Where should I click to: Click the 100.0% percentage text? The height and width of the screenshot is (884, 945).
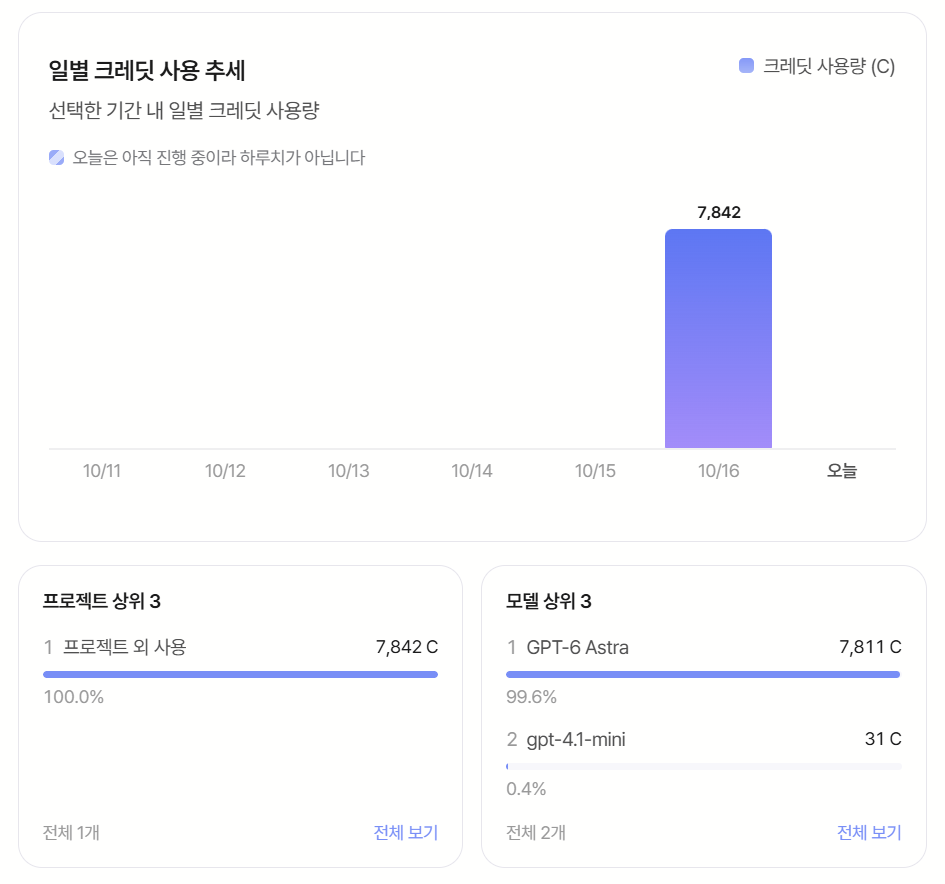(x=74, y=697)
